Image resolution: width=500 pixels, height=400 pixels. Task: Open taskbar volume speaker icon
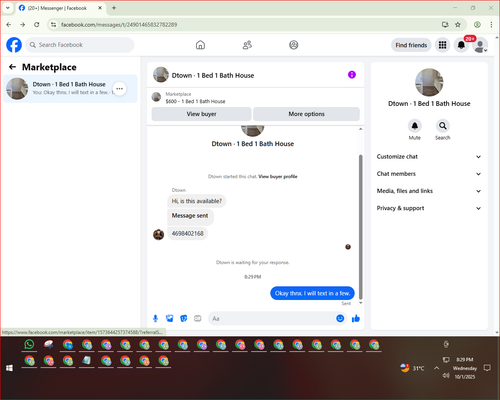click(x=446, y=376)
